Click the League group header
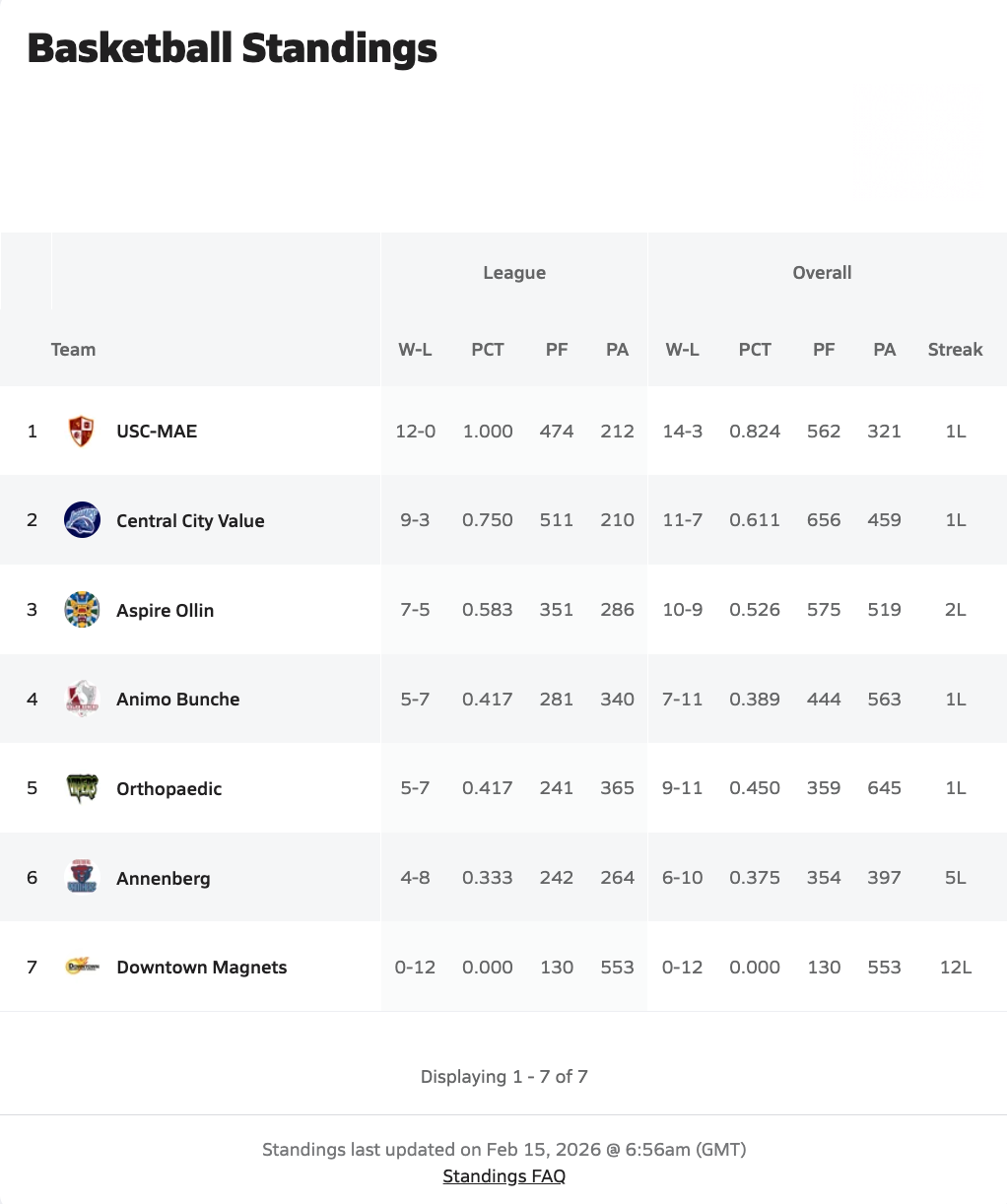 pyautogui.click(x=513, y=273)
